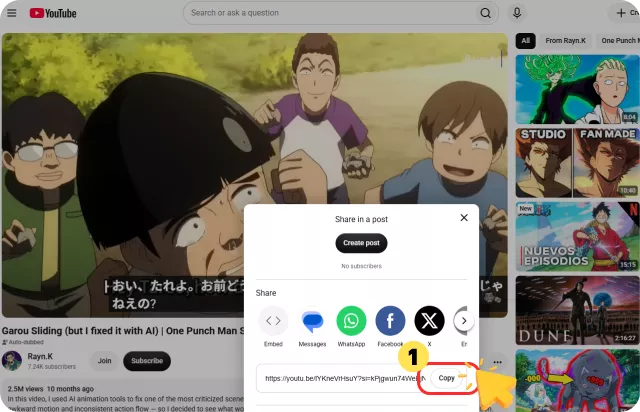Click the Auto-dubbed label
This screenshot has width=640, height=412.
(x=23, y=342)
